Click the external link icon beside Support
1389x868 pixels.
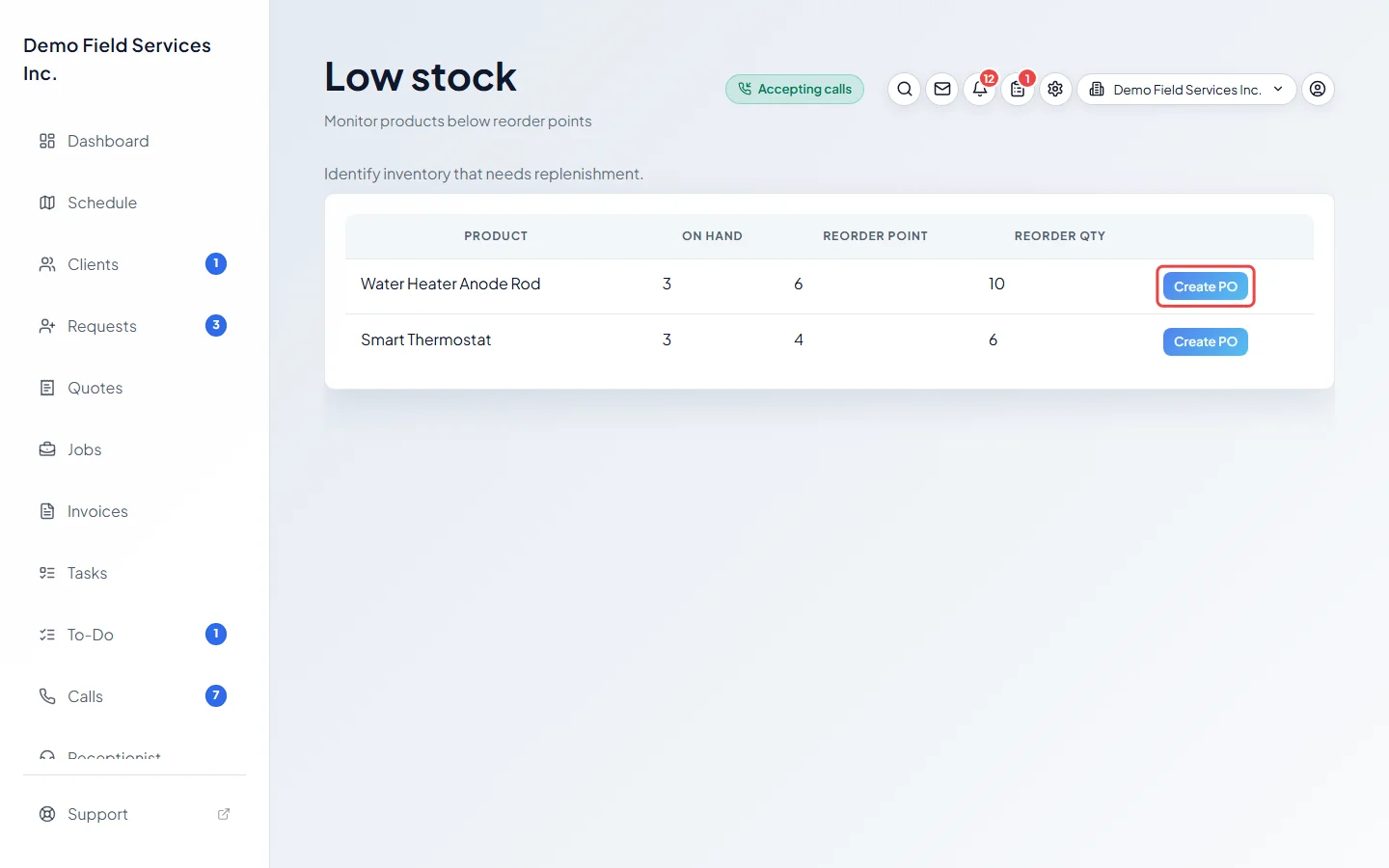(x=224, y=814)
